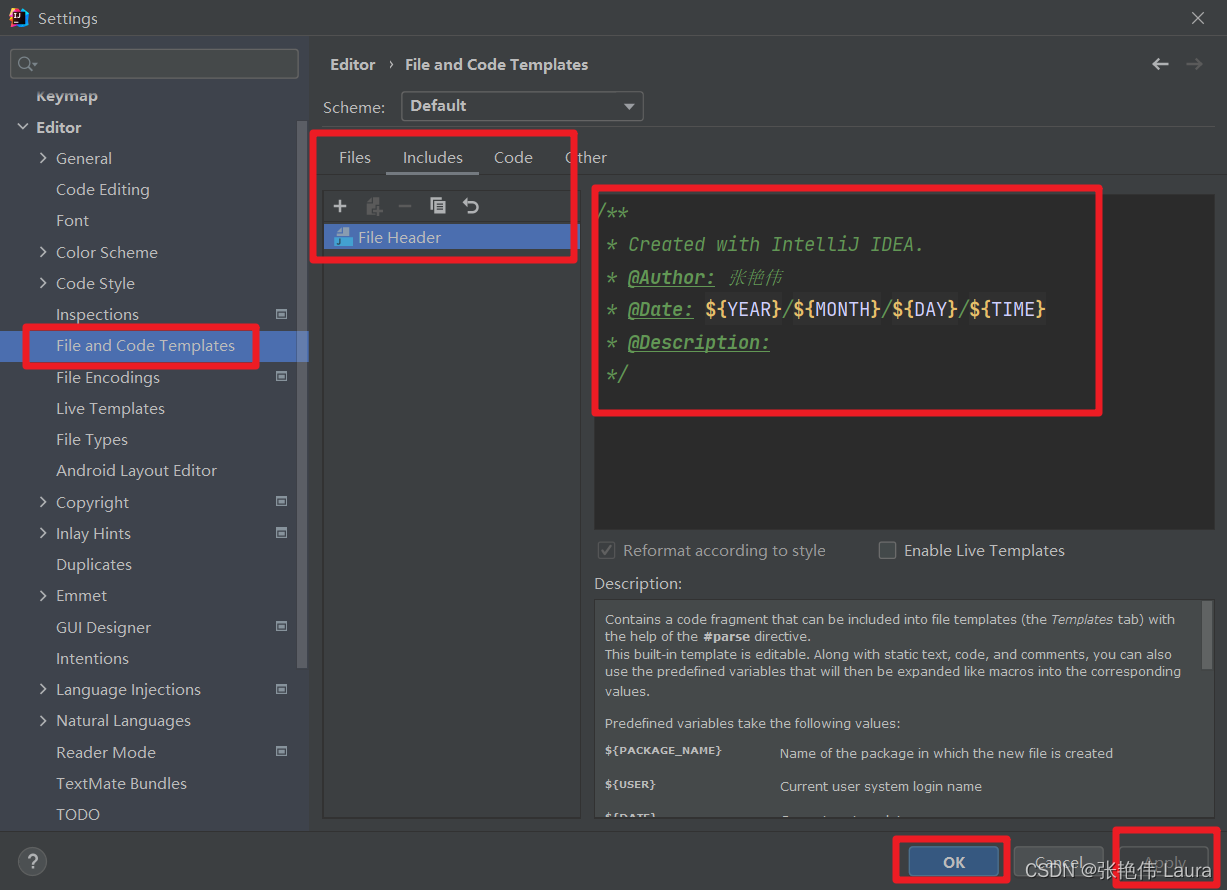Open Inspections settings page
This screenshot has width=1227, height=890.
[97, 314]
